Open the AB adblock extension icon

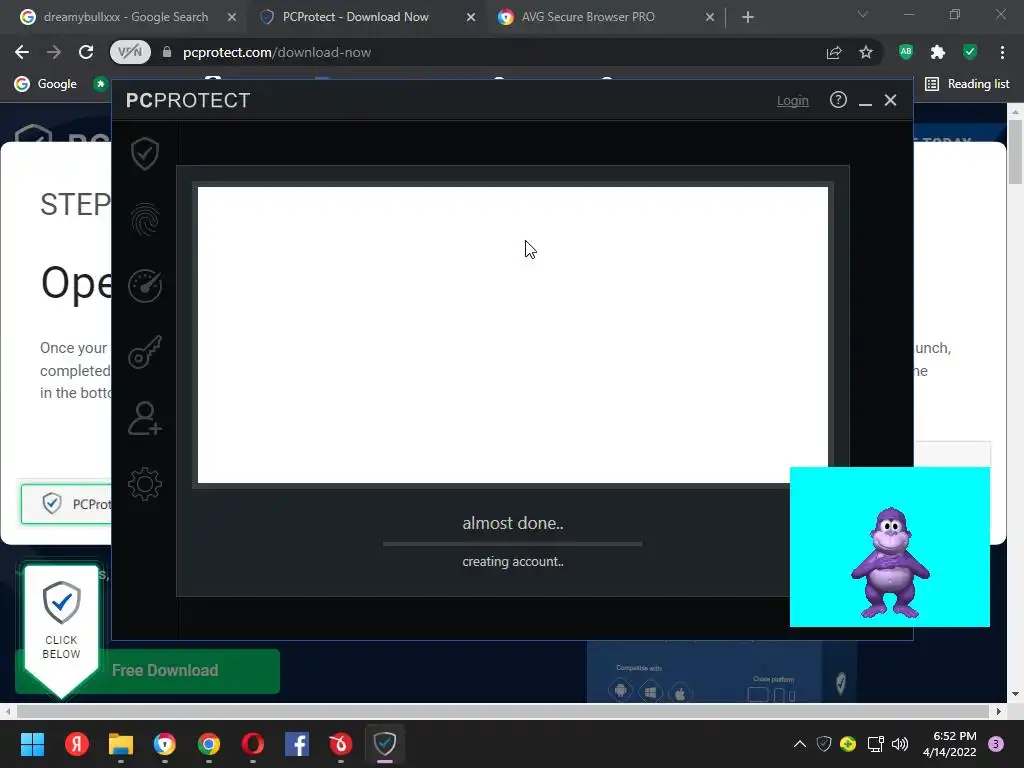point(906,52)
